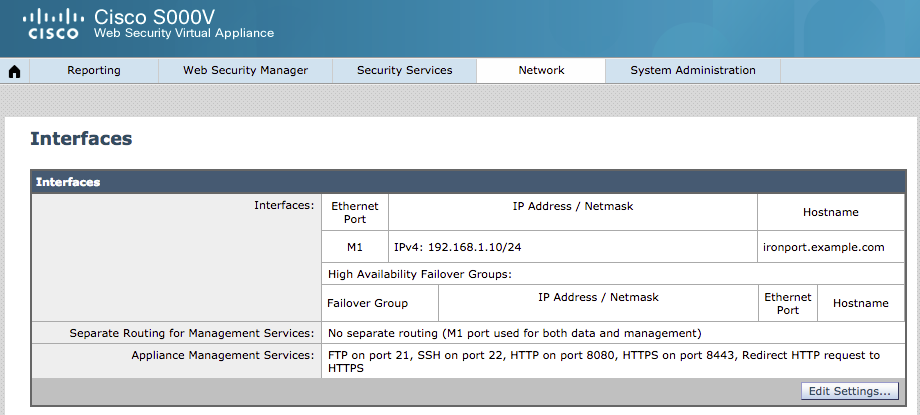Open the System Administration menu
Viewport: 920px width, 415px height.
point(692,71)
